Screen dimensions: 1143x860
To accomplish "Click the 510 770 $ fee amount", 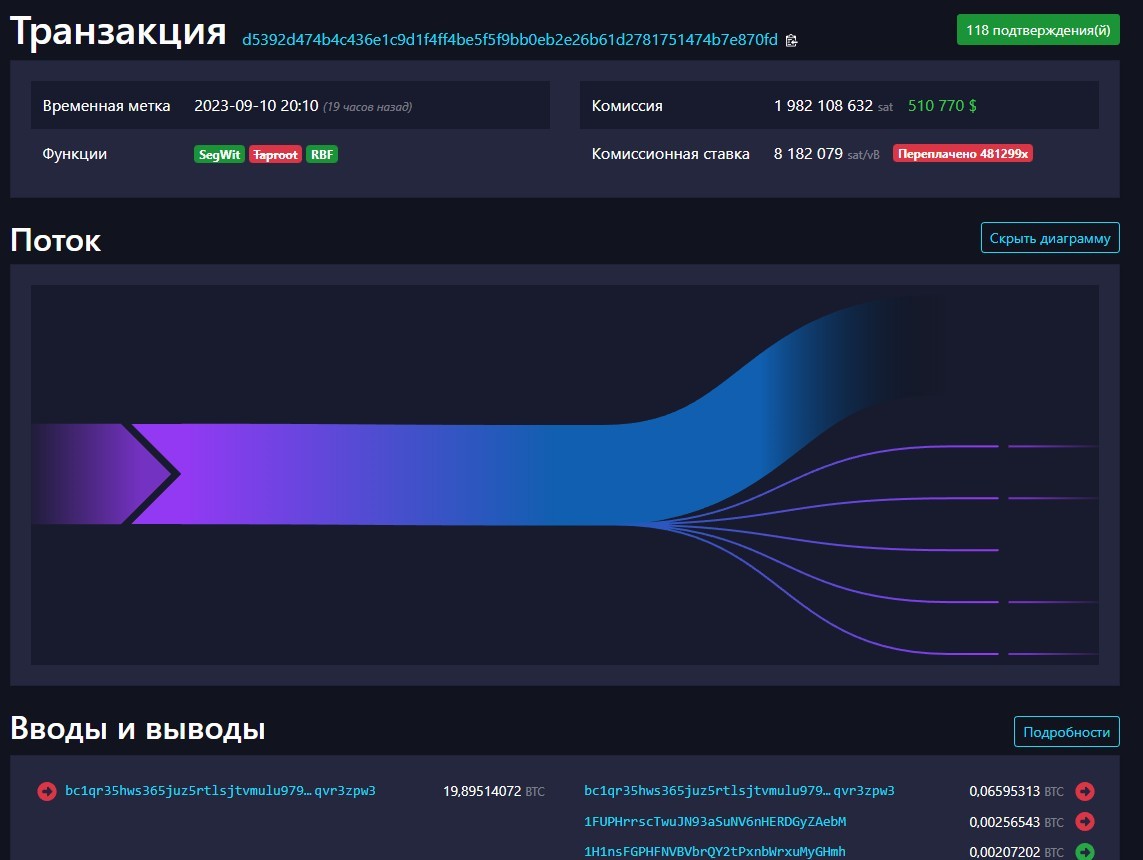I will click(942, 106).
